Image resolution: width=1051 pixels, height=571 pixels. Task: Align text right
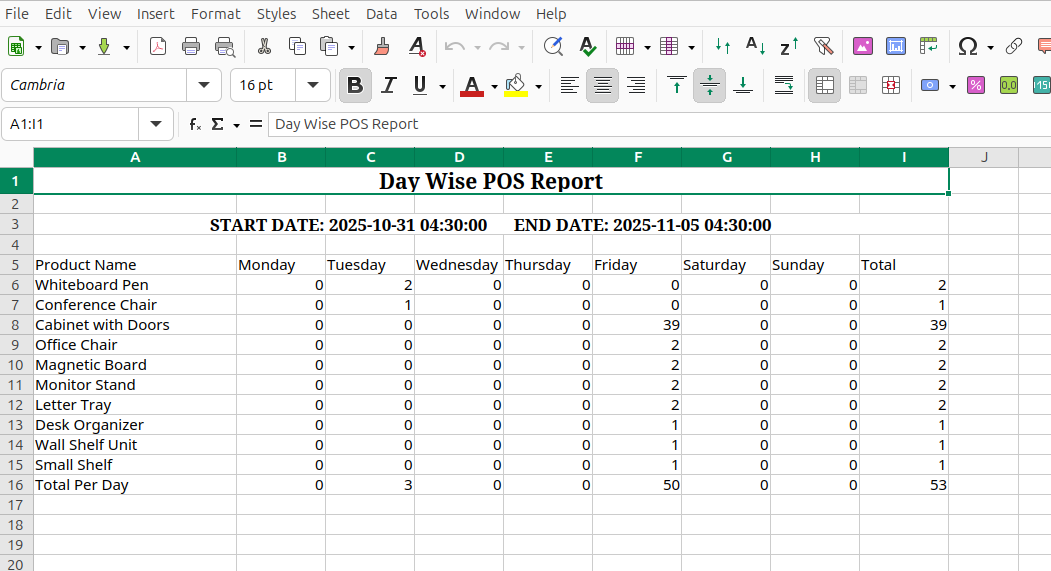tap(635, 85)
